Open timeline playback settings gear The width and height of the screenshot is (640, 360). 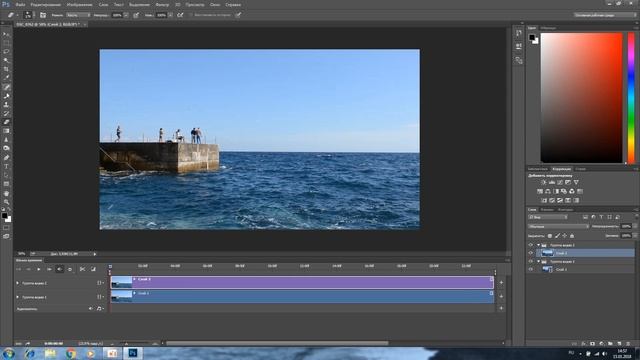coord(70,269)
